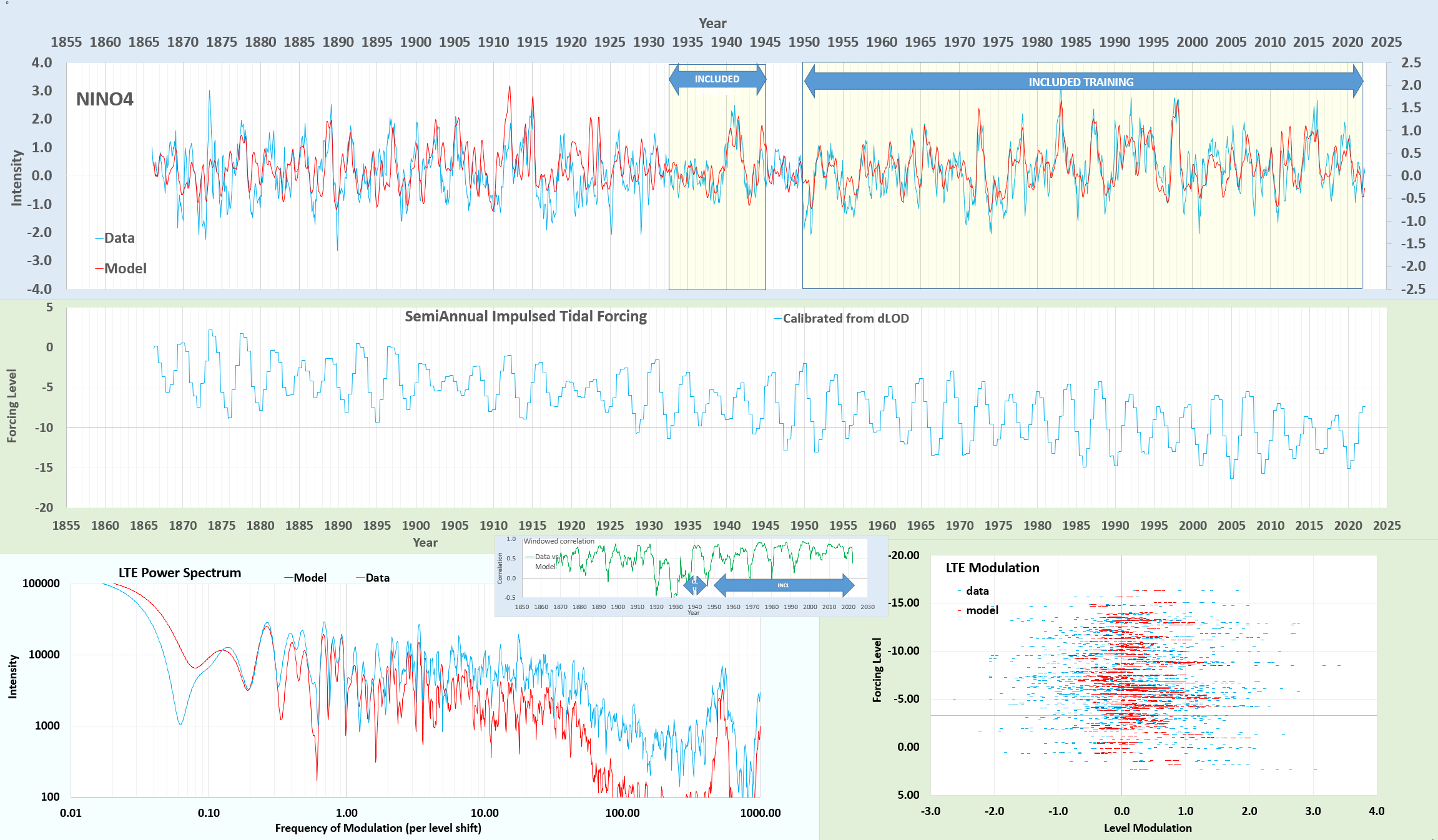Click the SemiAnnual Impulsed Tidal Forcing title
This screenshot has width=1438, height=840.
click(525, 316)
